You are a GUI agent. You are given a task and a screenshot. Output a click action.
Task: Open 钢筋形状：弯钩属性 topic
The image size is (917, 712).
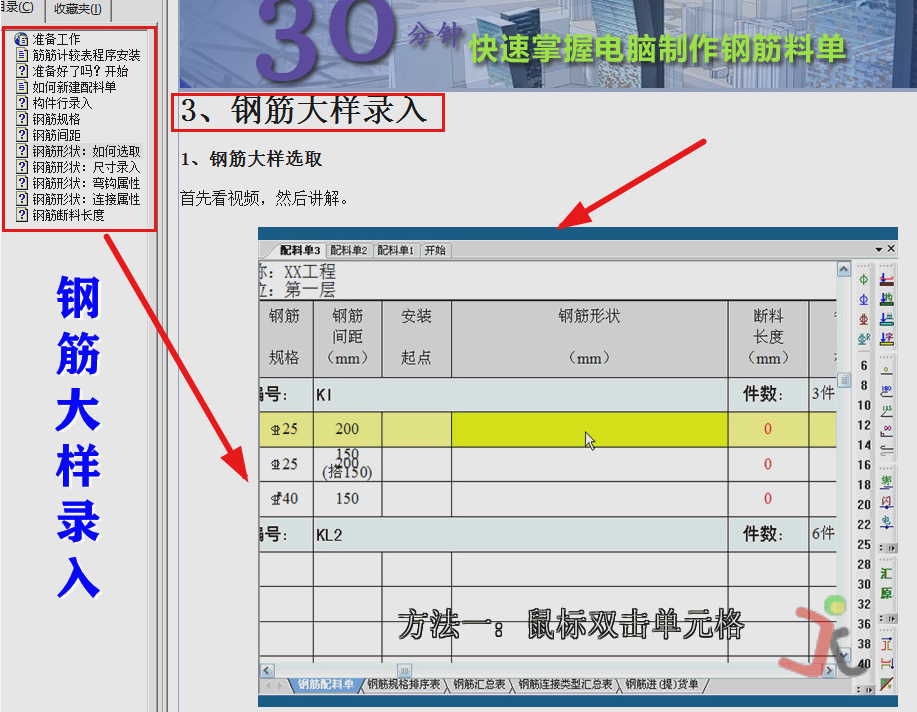(87, 183)
